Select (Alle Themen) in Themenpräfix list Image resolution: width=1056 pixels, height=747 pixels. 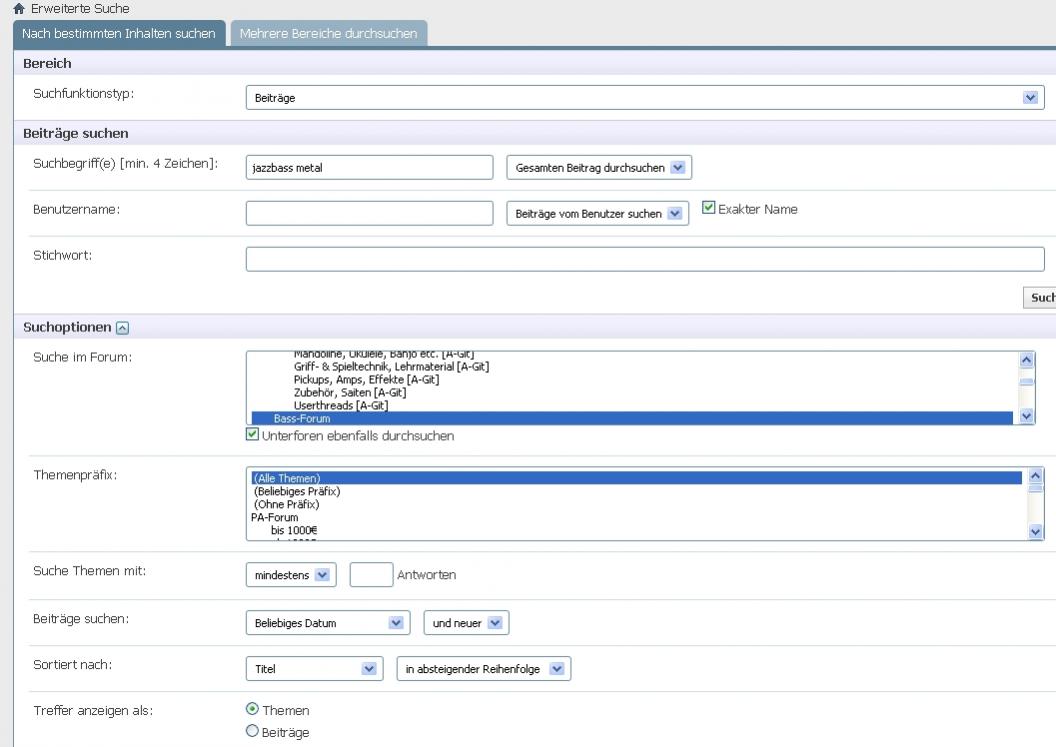[636, 478]
